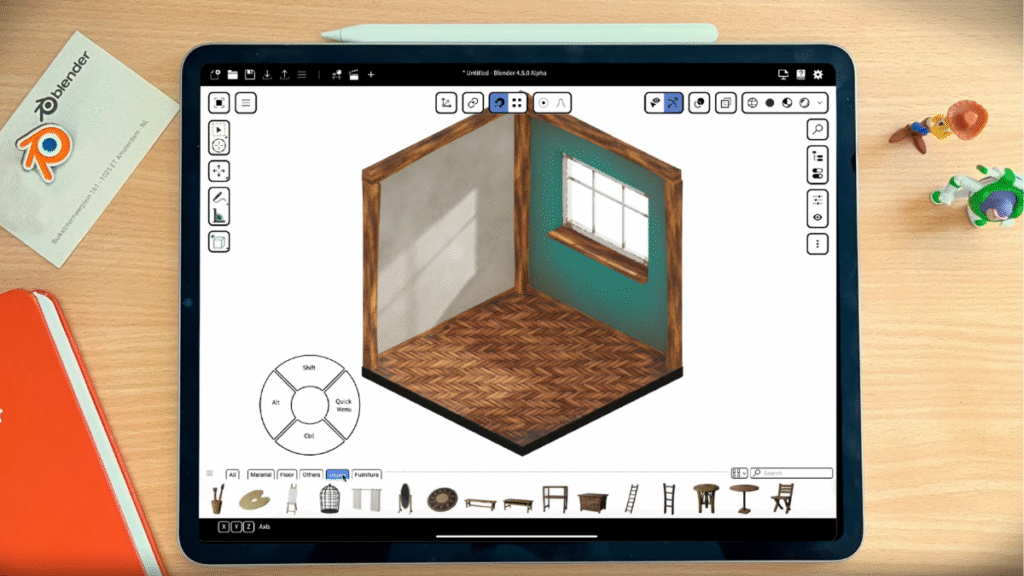Open the viewport search magnifier icon

(x=816, y=129)
